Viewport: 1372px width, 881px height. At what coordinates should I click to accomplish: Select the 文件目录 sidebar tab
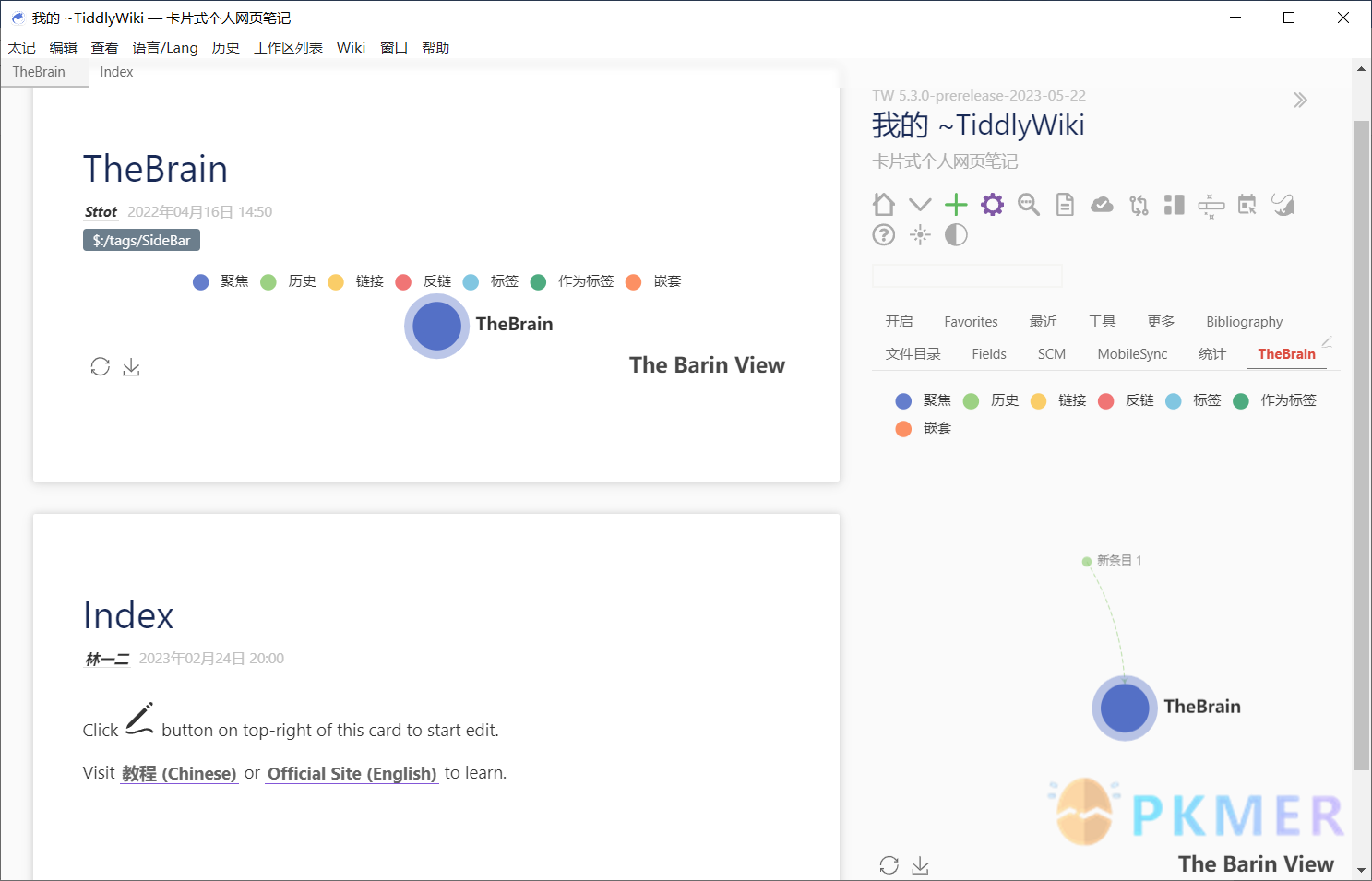pyautogui.click(x=913, y=353)
